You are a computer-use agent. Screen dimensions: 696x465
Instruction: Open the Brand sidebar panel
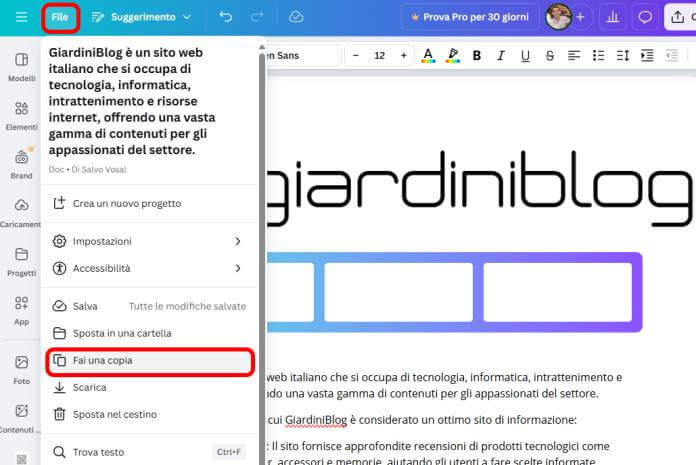click(x=21, y=165)
